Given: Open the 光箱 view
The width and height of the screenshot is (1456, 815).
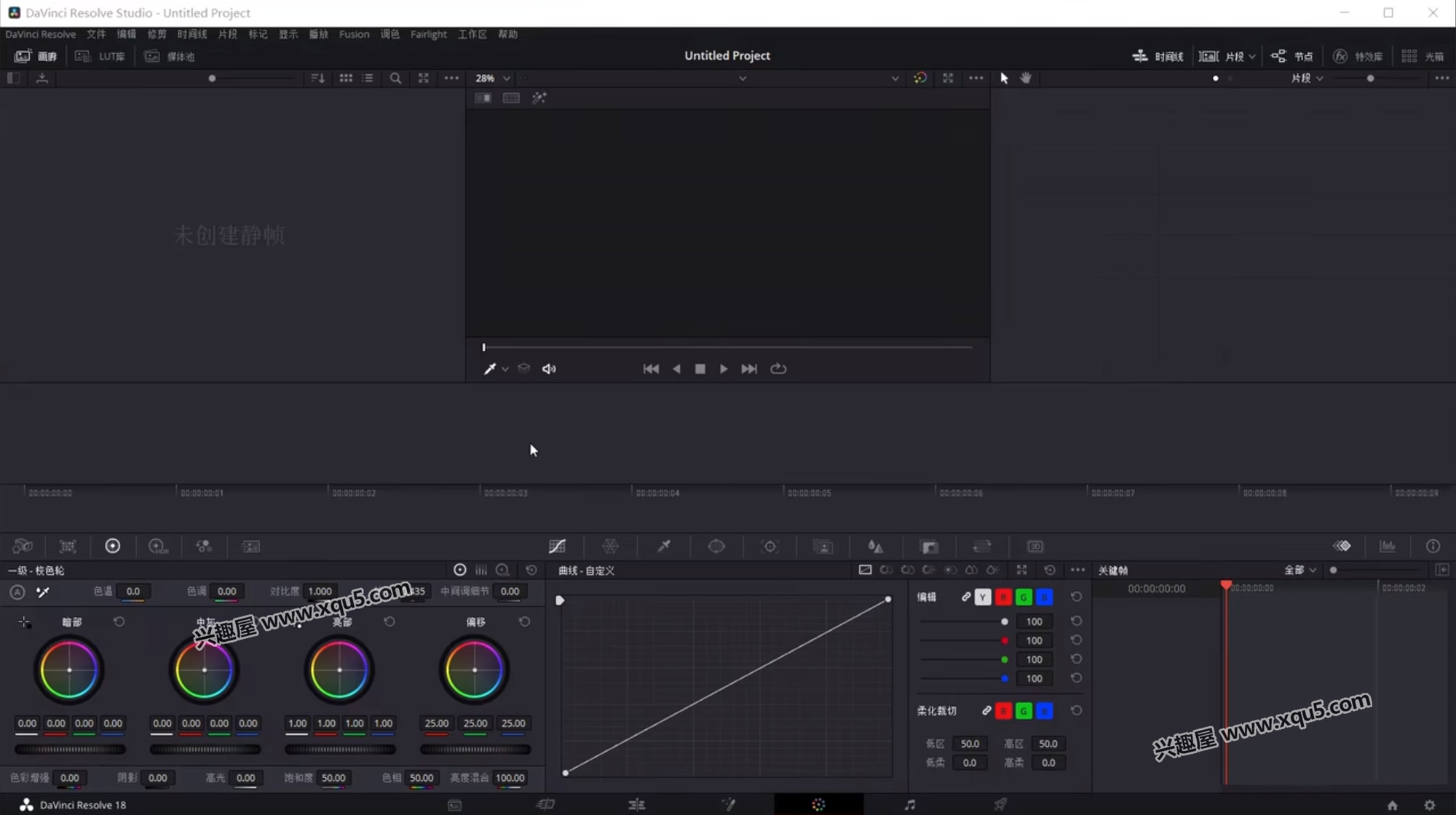Looking at the screenshot, I should pos(1423,56).
